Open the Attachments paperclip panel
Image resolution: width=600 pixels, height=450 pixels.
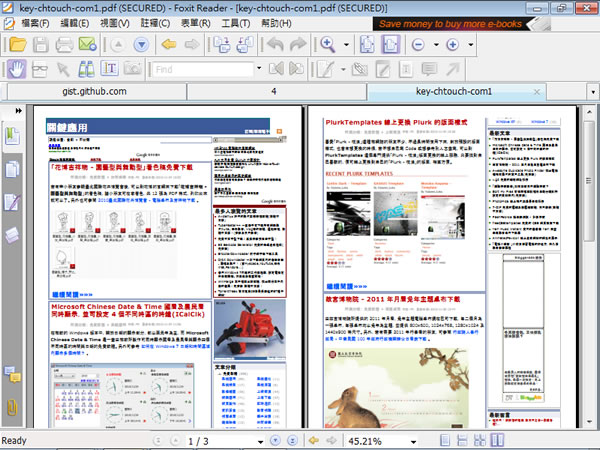pyautogui.click(x=13, y=407)
